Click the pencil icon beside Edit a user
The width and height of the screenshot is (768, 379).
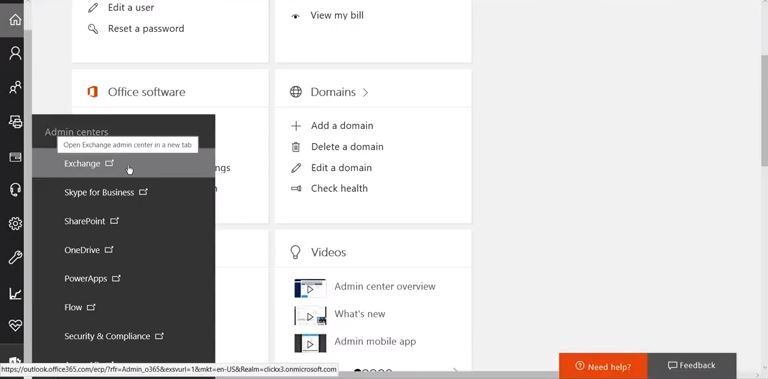click(93, 7)
